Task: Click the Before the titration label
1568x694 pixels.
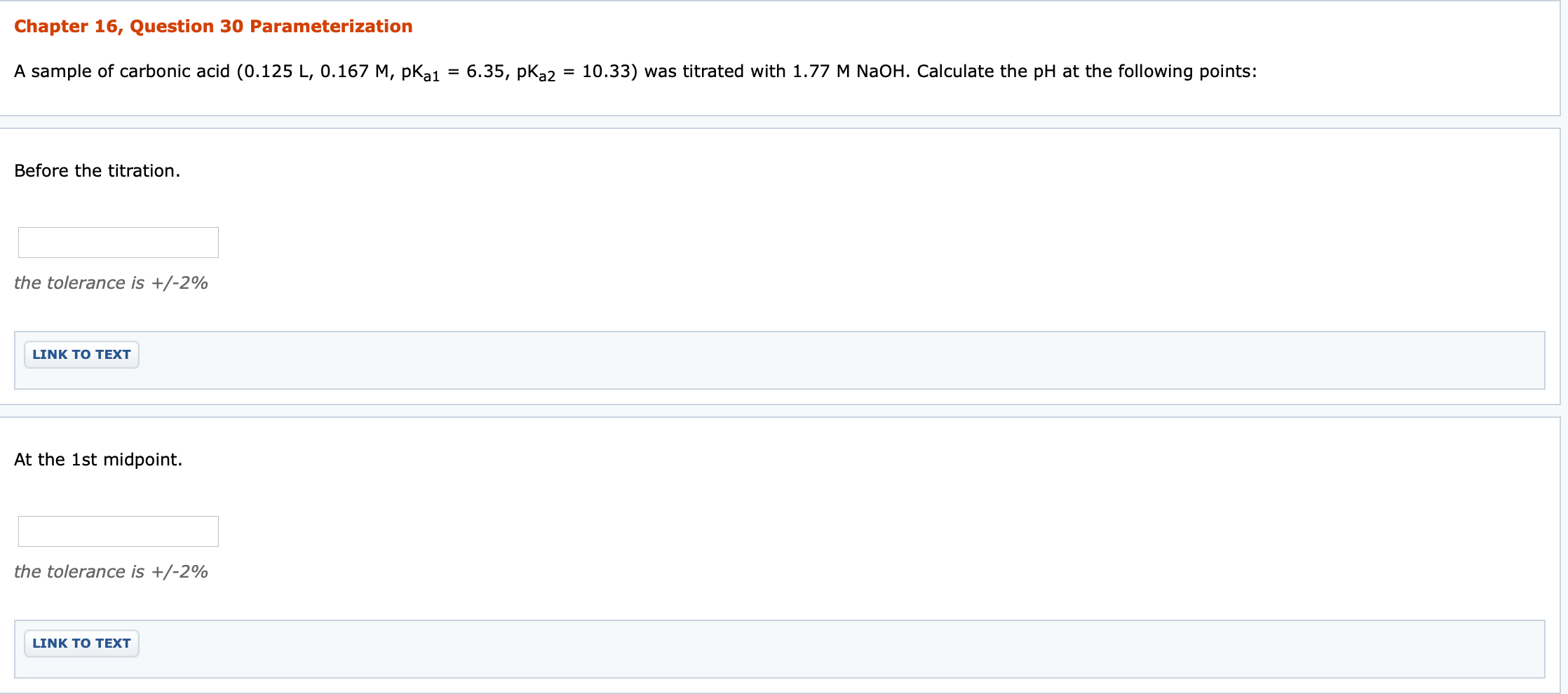Action: pyautogui.click(x=97, y=170)
